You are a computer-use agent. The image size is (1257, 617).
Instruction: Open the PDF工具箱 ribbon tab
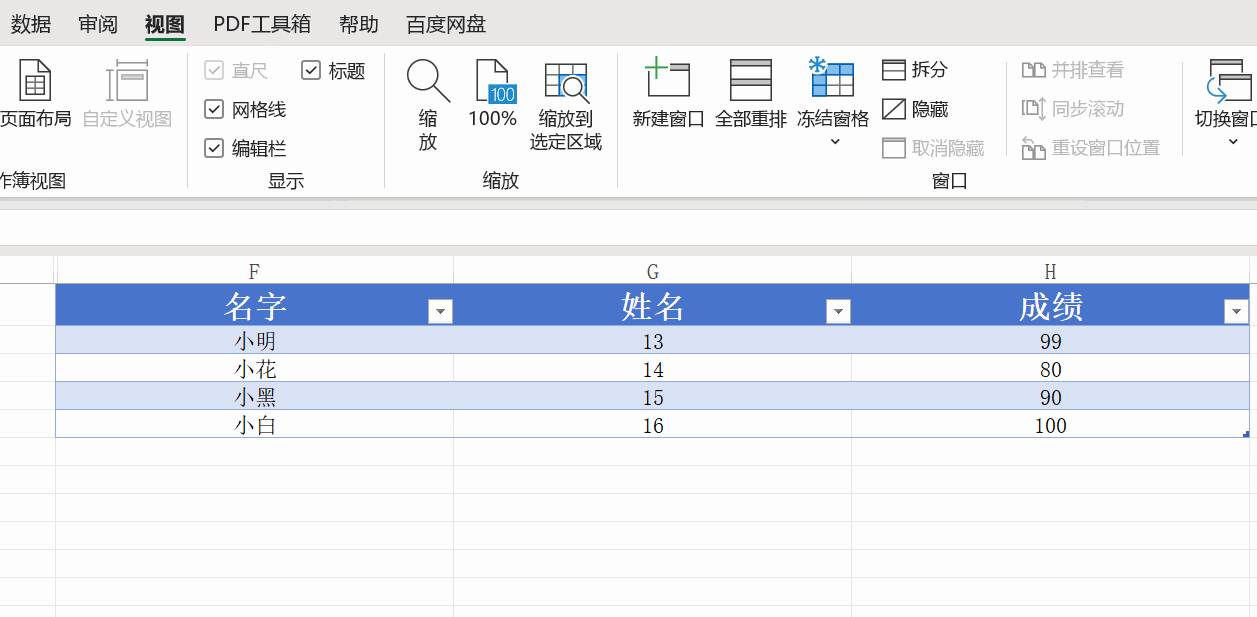[262, 24]
